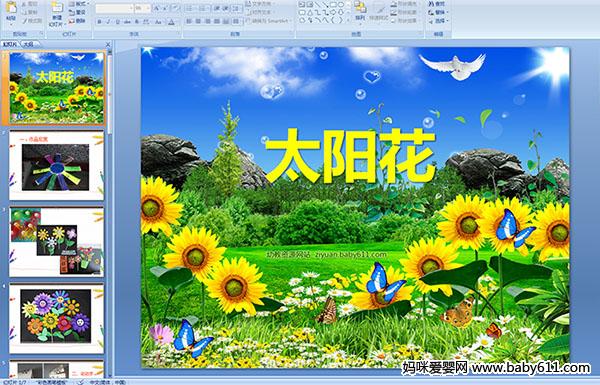This screenshot has height=385, width=600.
Task: Toggle Underline formatting
Action: tap(117, 22)
